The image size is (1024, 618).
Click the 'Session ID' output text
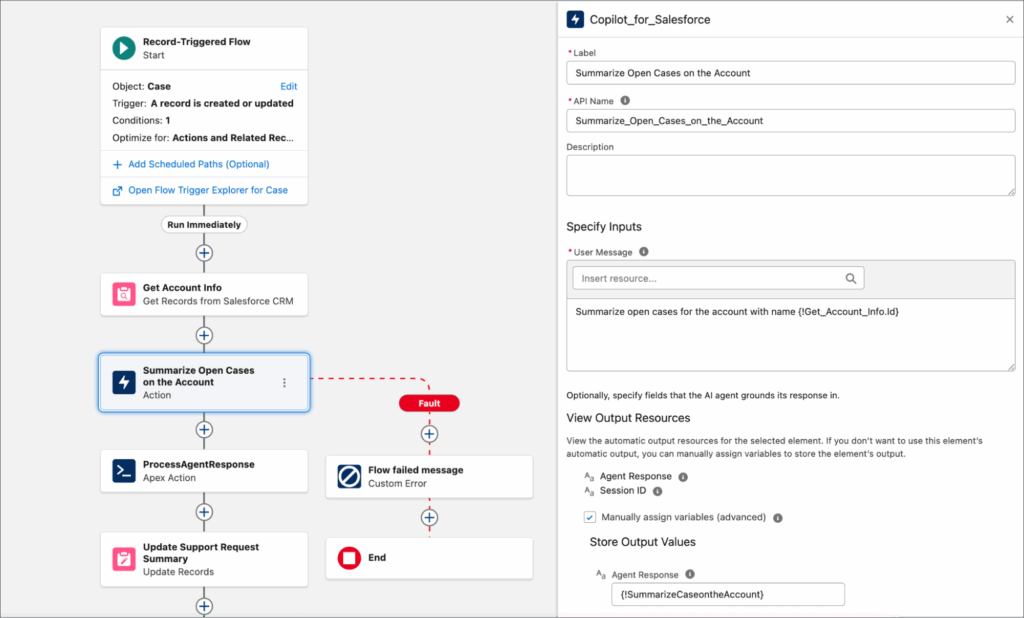[623, 491]
